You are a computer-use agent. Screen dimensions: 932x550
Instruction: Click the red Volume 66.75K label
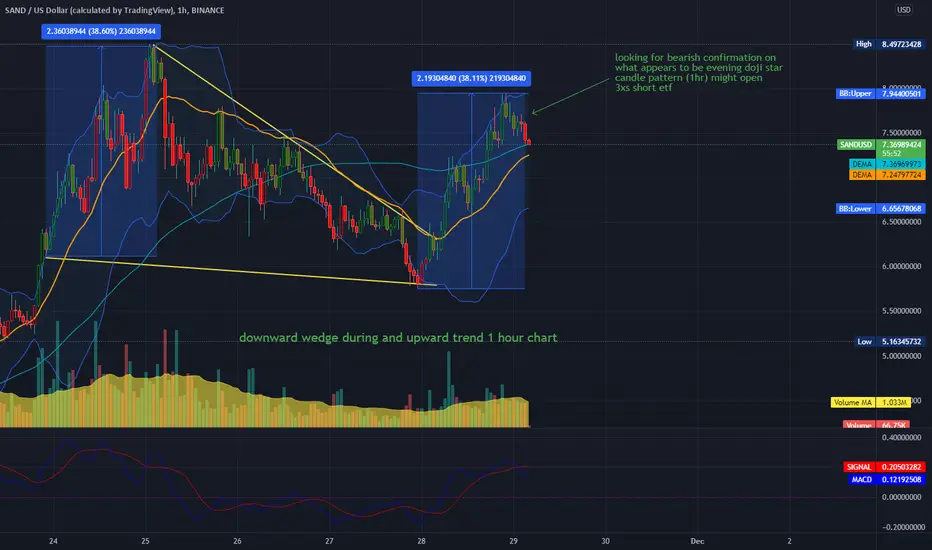(876, 425)
